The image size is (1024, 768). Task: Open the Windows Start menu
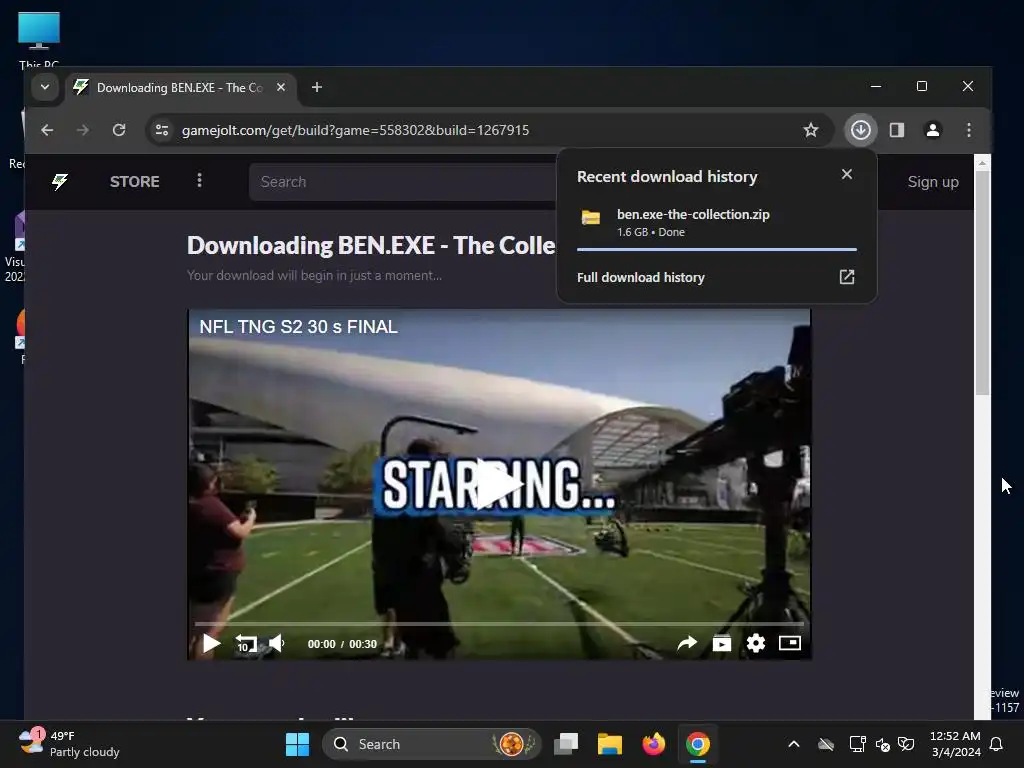click(x=297, y=744)
